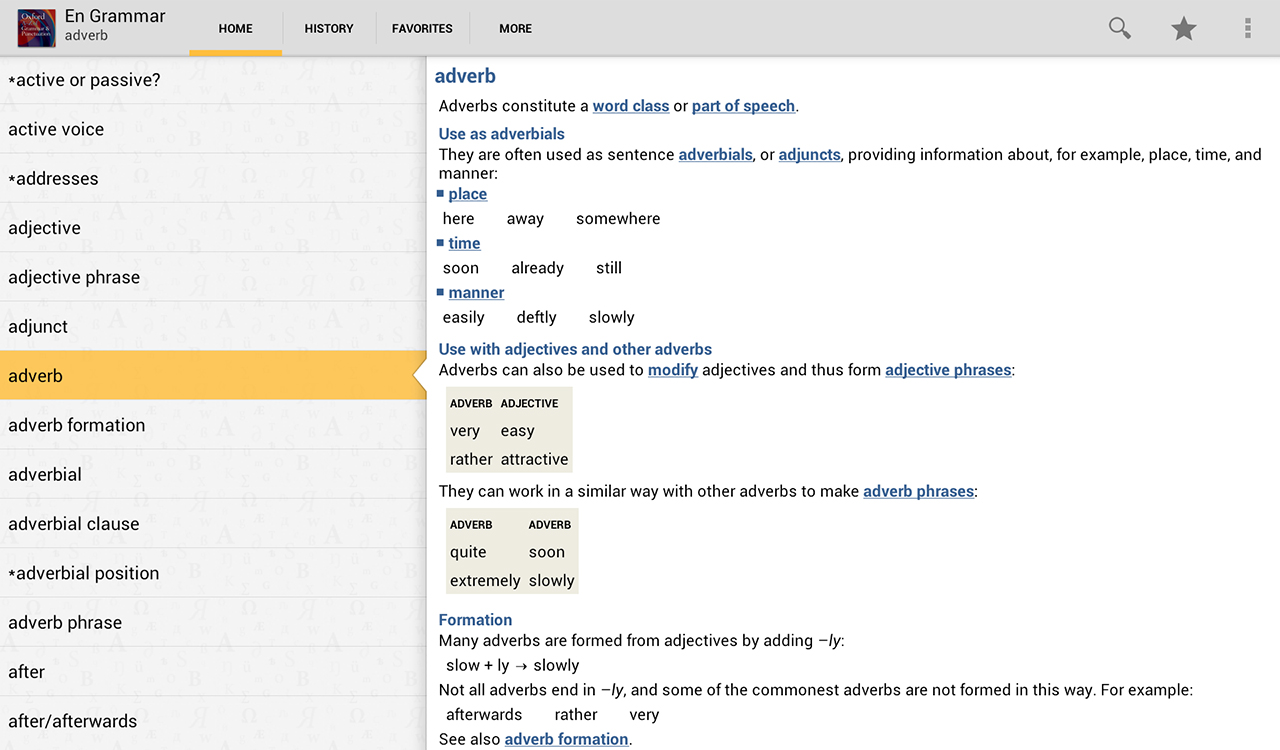
Task: Open the three-dot overflow menu
Action: [x=1247, y=28]
